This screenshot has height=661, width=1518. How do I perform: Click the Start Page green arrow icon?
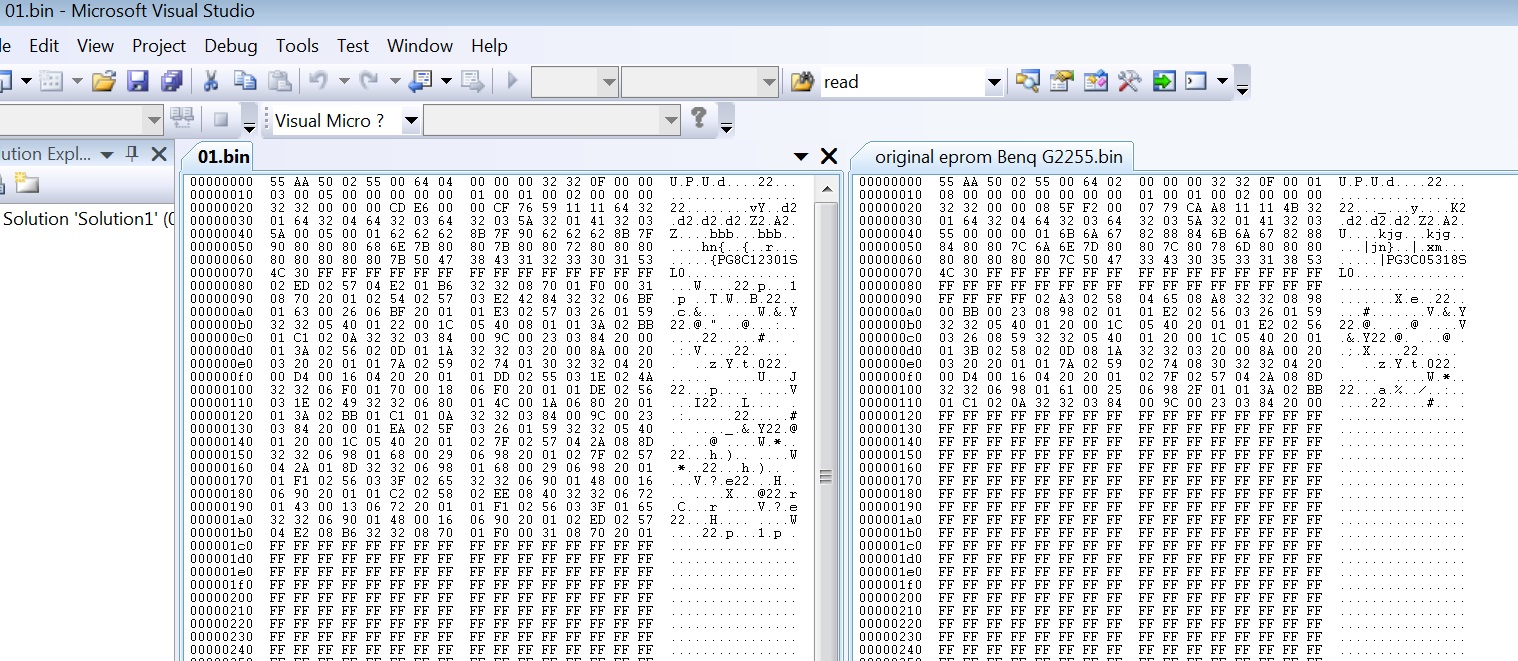pyautogui.click(x=1163, y=81)
